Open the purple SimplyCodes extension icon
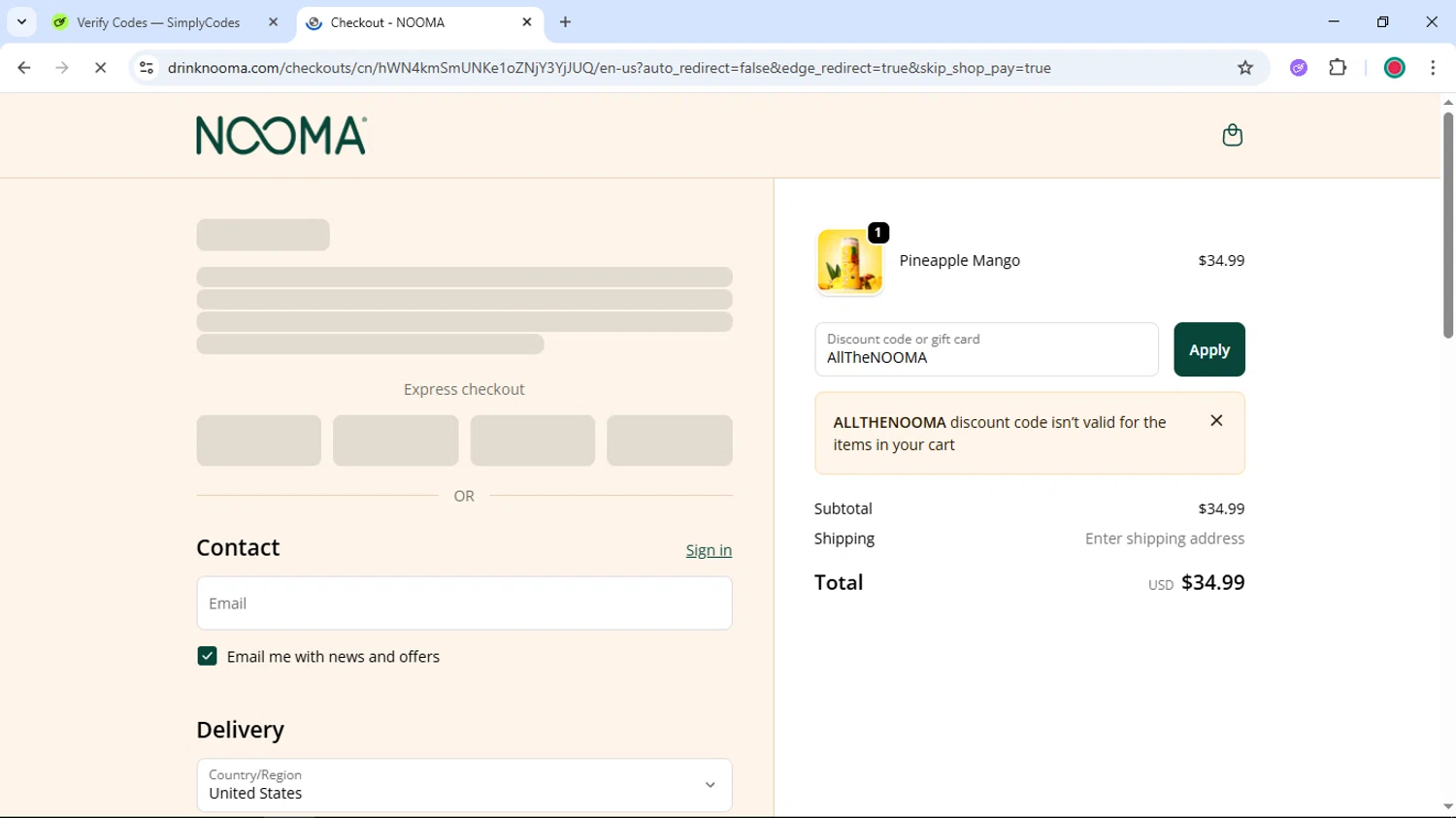The height and width of the screenshot is (818, 1456). (1299, 68)
